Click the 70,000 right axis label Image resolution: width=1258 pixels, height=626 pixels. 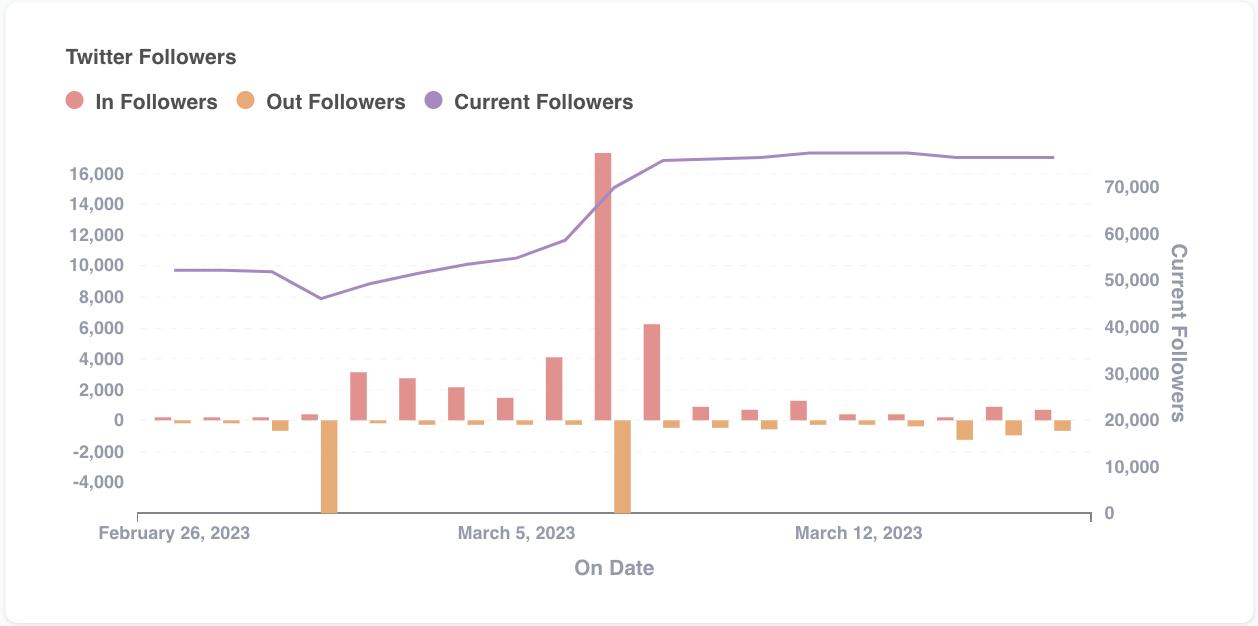[x=1129, y=187]
